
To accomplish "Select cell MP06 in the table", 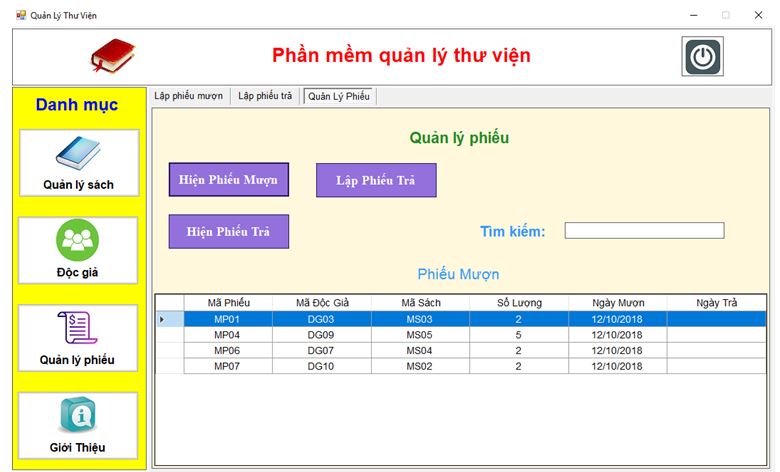I will tap(228, 350).
